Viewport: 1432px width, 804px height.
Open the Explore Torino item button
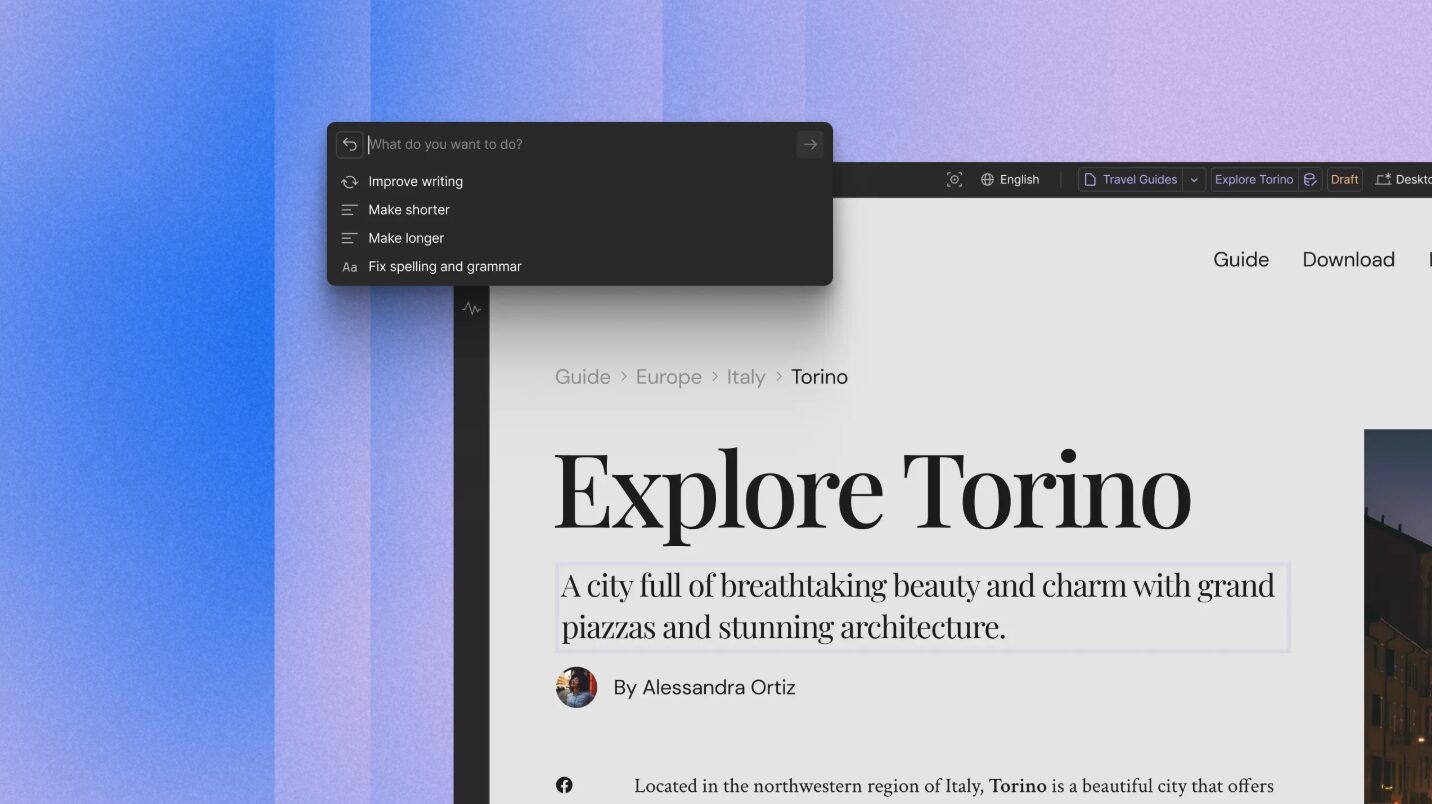1253,180
